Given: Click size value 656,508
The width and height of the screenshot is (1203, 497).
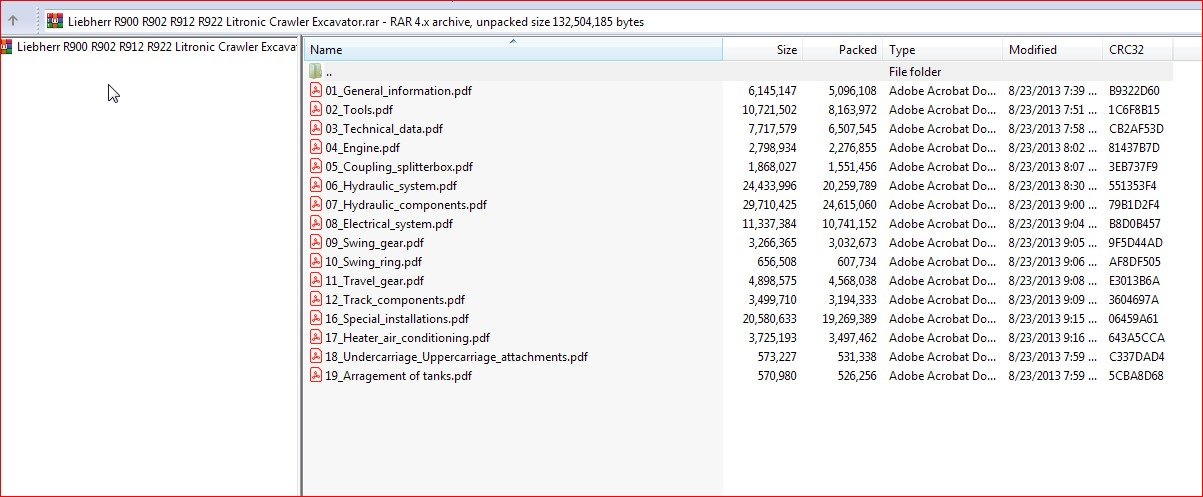Looking at the screenshot, I should tap(776, 262).
